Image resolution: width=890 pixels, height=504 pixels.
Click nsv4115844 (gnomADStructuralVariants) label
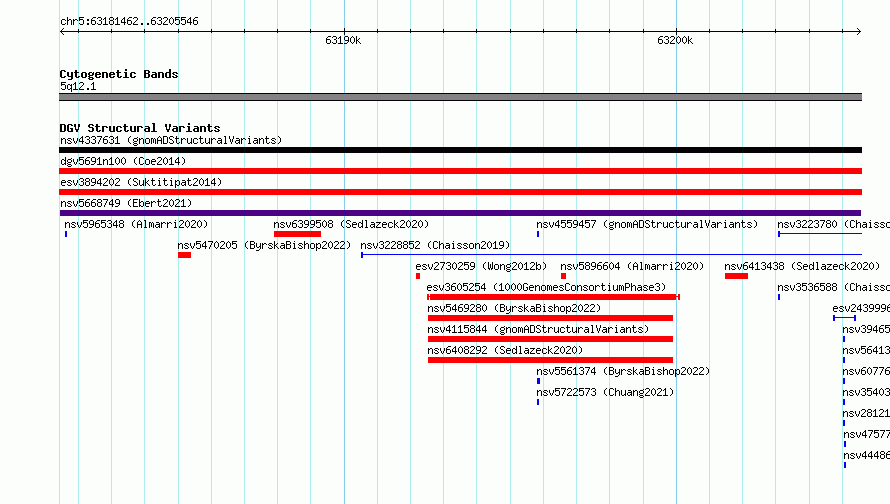(538, 329)
